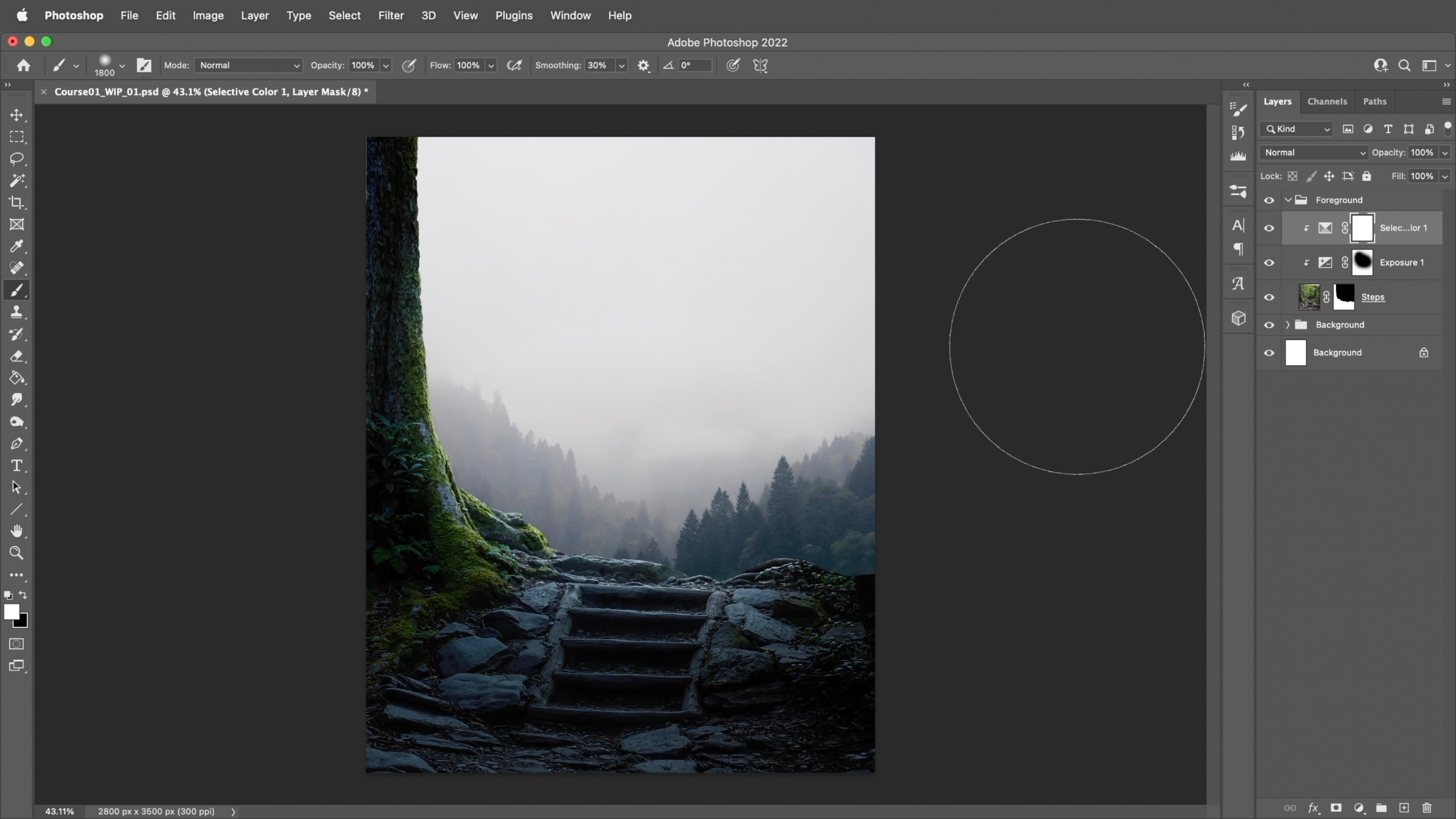Select the Lasso tool
This screenshot has width=1456, height=819.
click(16, 159)
